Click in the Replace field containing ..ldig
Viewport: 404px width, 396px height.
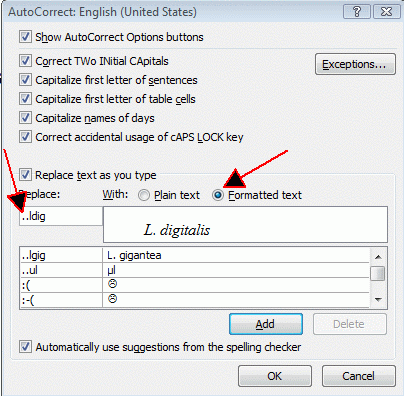(x=61, y=216)
